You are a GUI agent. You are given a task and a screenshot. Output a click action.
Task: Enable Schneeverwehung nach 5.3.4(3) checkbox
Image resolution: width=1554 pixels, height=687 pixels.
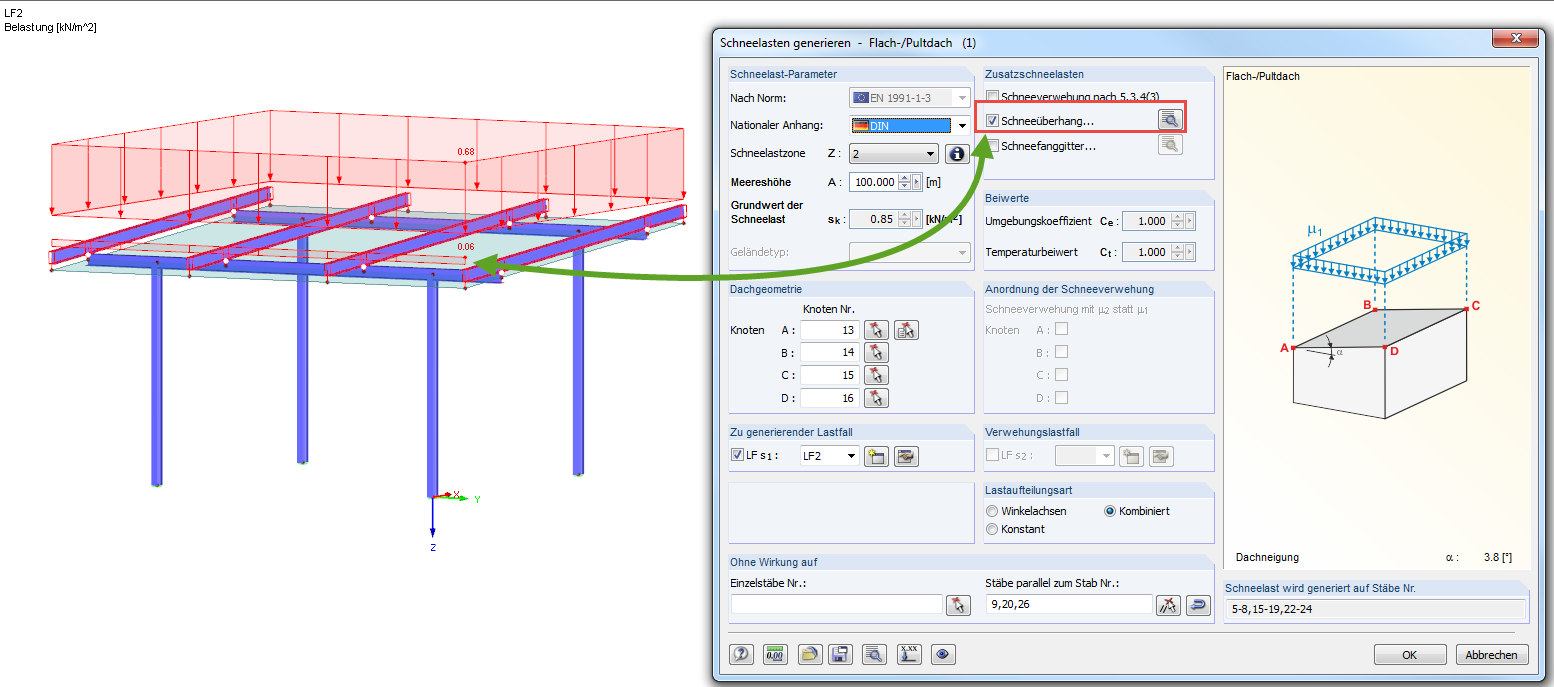tap(992, 96)
